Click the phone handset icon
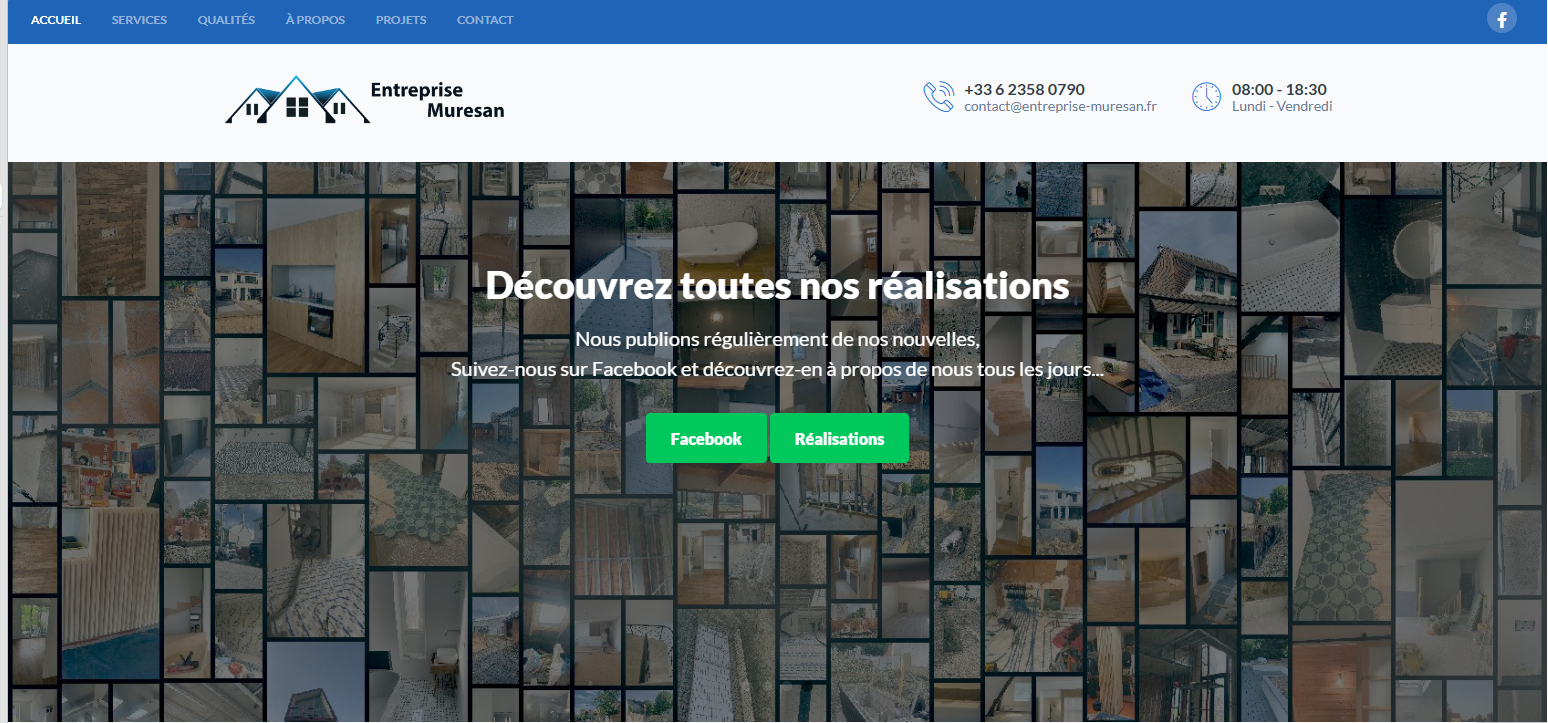The image size is (1548, 723). coord(938,97)
